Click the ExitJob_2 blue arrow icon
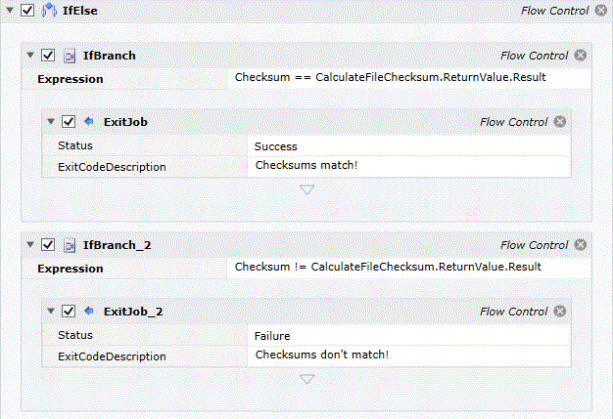This screenshot has height=419, width=613. tap(89, 311)
